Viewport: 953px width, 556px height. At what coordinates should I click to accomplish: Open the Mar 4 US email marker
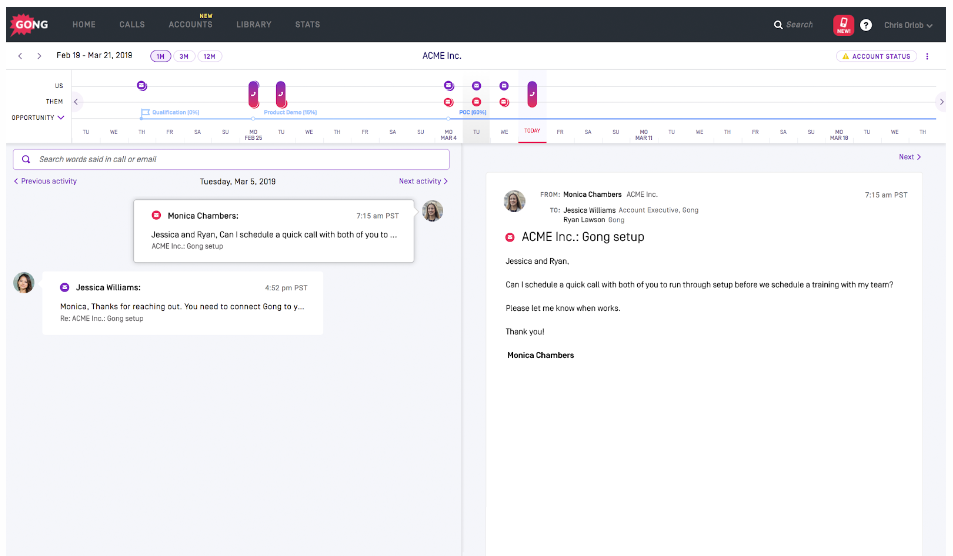coord(449,86)
